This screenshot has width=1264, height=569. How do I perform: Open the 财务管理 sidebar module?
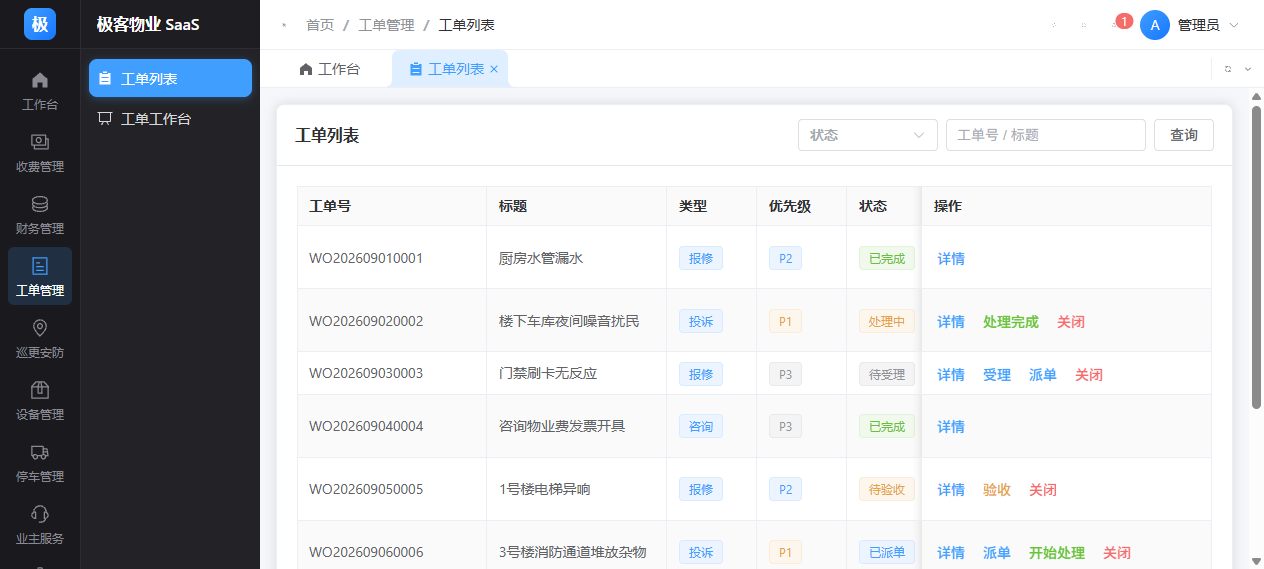click(40, 215)
